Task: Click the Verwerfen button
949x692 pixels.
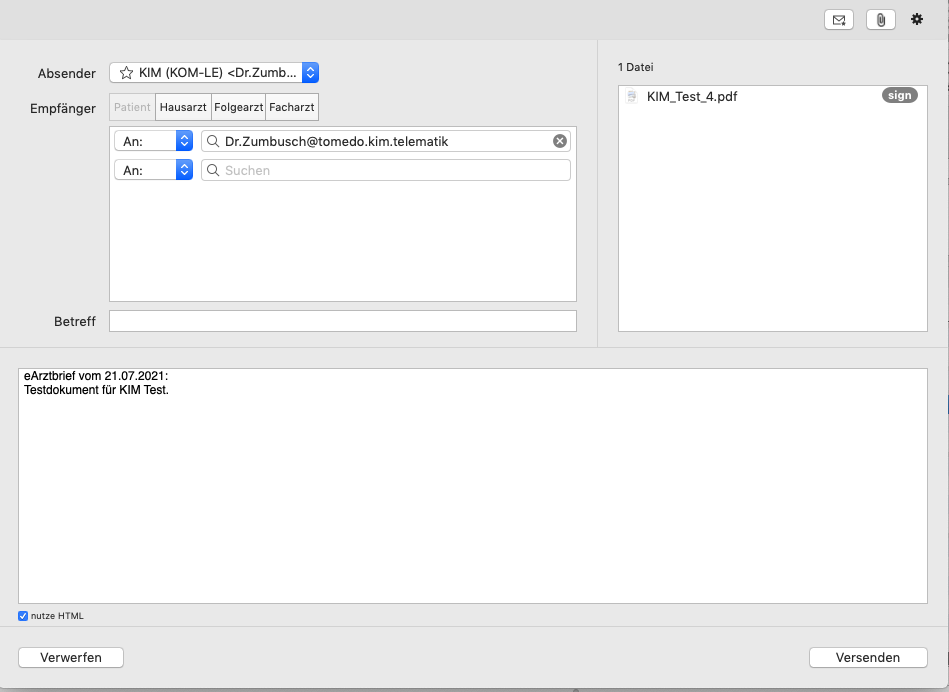Action: pyautogui.click(x=71, y=657)
